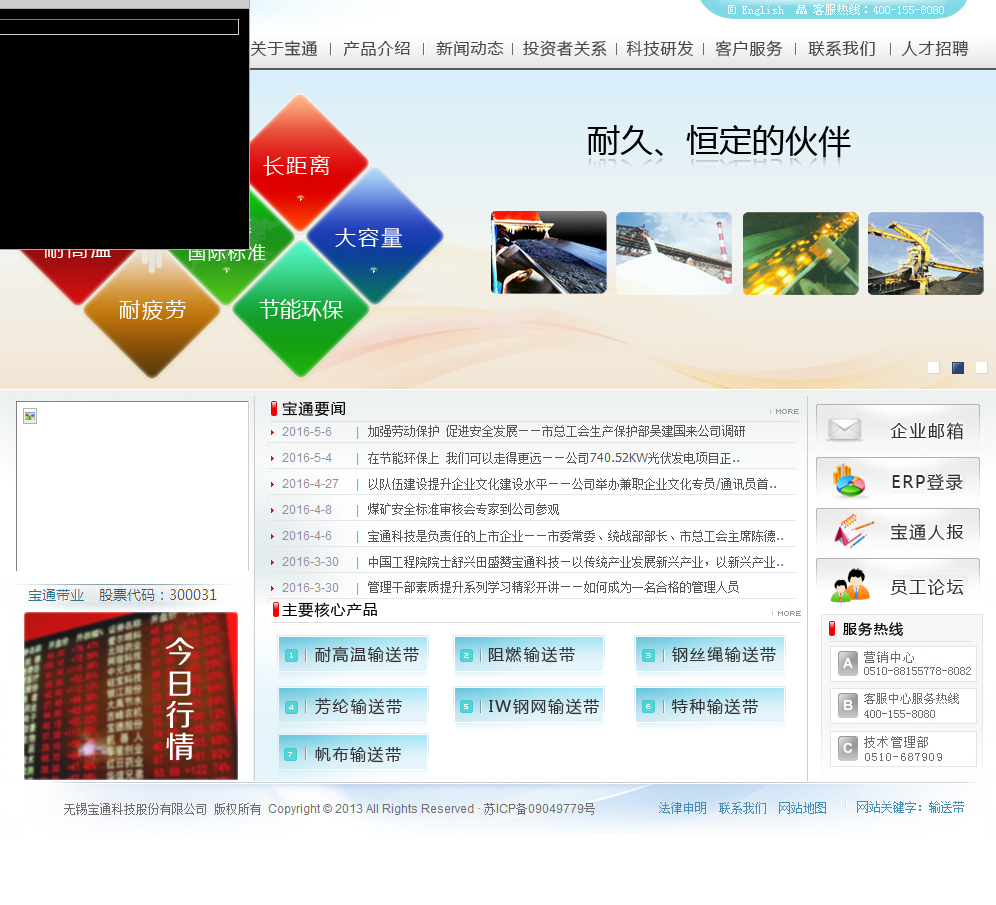Switch site language to English
Viewport: 996px width, 905px height.
pos(756,10)
